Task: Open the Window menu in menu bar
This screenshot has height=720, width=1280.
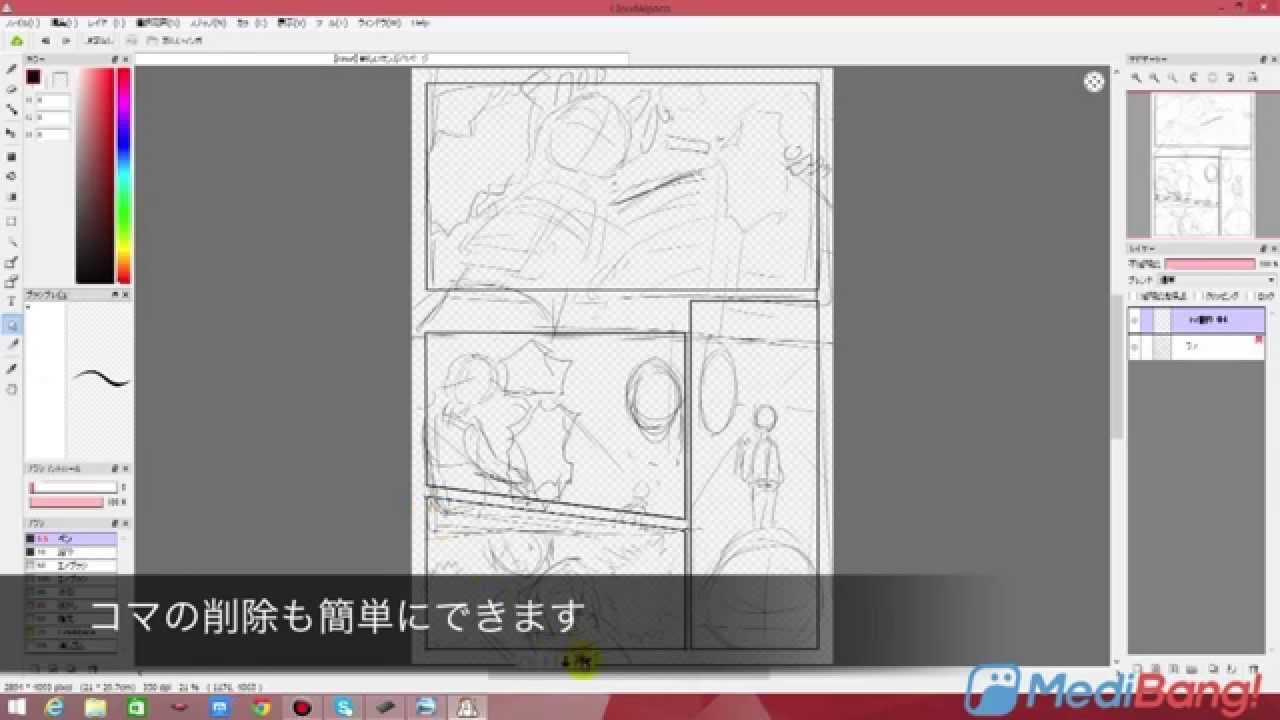Action: coord(379,22)
